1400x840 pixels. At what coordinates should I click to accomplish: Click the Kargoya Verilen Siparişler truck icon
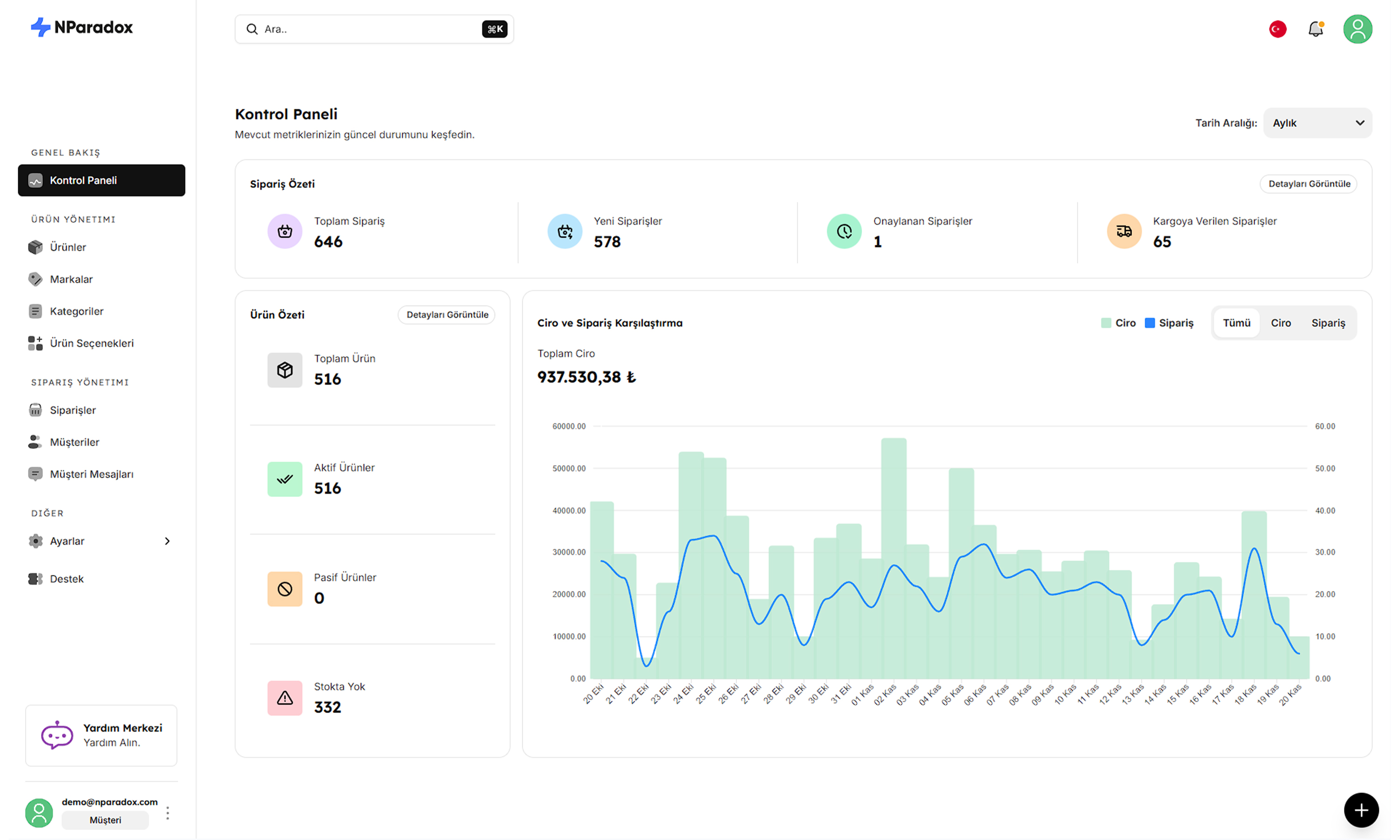coord(1123,231)
